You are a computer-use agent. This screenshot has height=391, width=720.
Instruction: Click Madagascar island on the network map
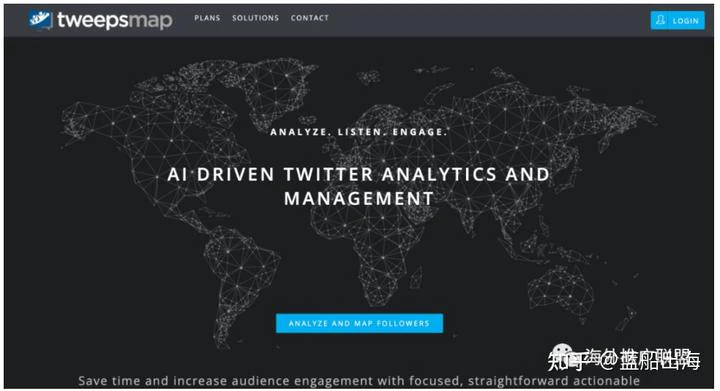[x=416, y=278]
